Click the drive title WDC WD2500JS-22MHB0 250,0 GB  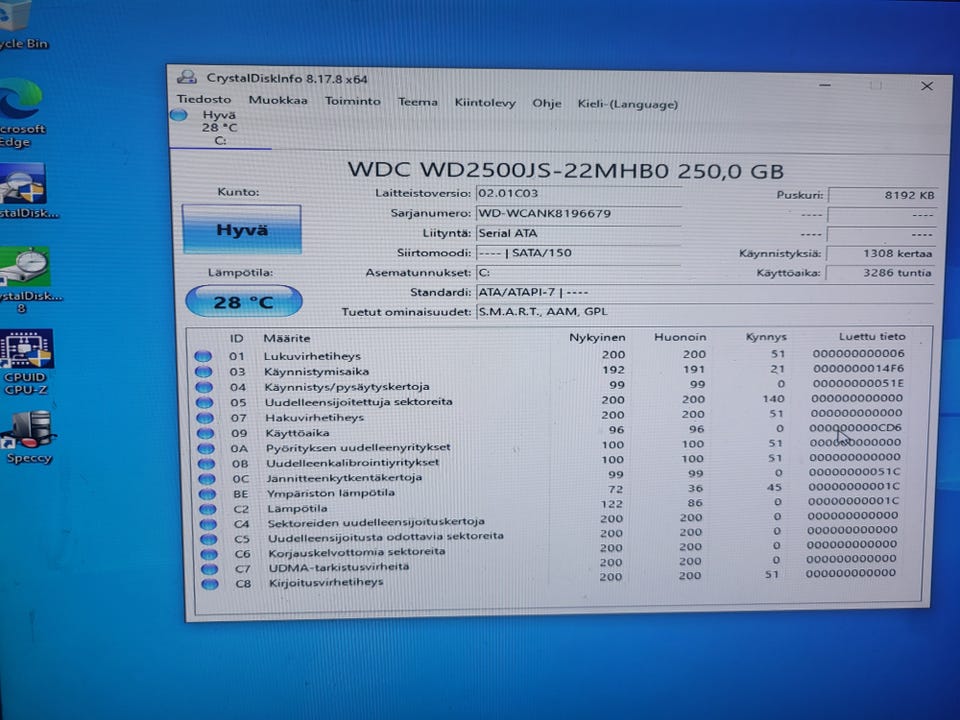click(565, 170)
